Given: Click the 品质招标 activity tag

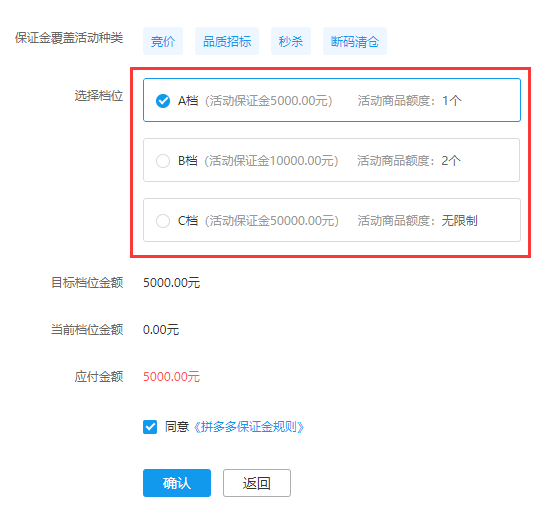Looking at the screenshot, I should coord(227,41).
